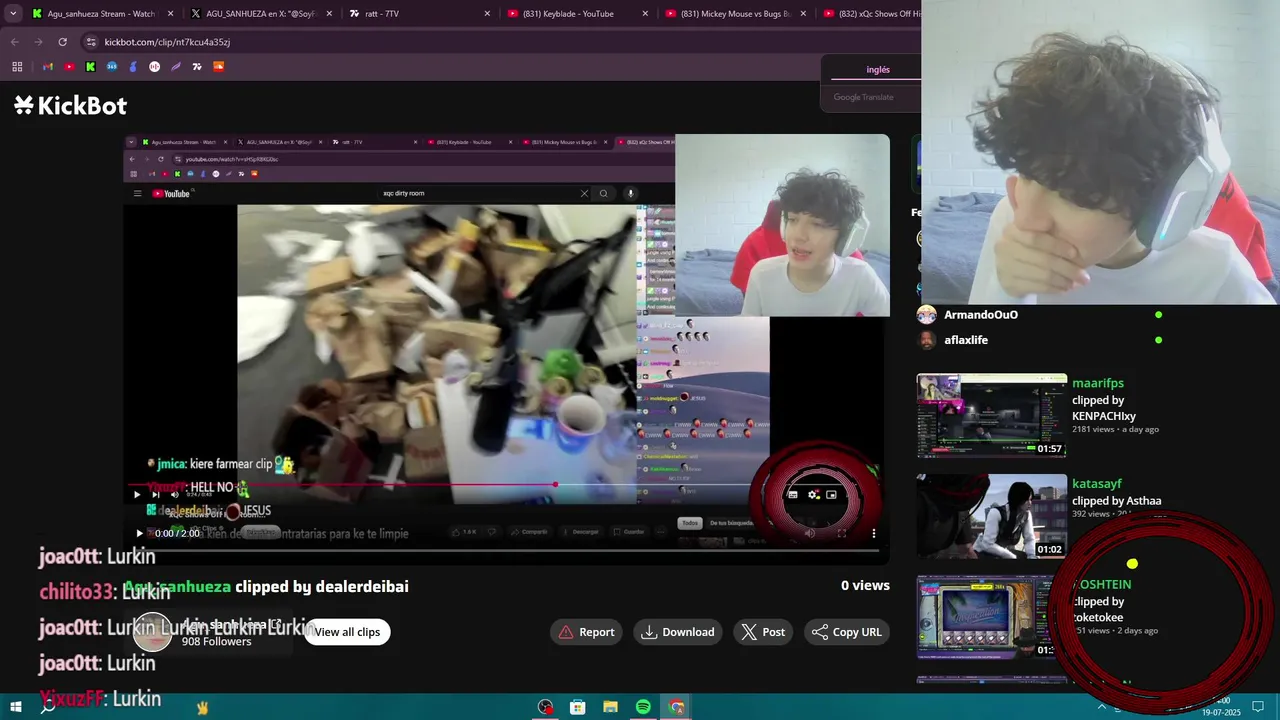Open the YouTube bookmark icon
Screen dimensions: 1280x720
click(69, 67)
